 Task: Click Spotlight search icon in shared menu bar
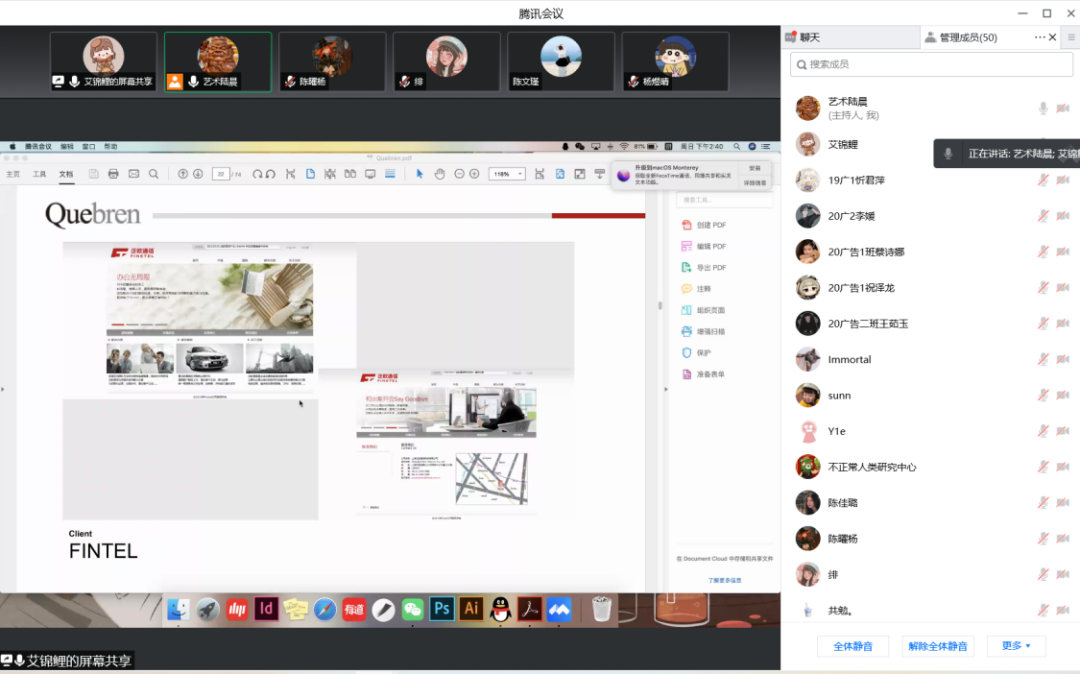point(736,147)
